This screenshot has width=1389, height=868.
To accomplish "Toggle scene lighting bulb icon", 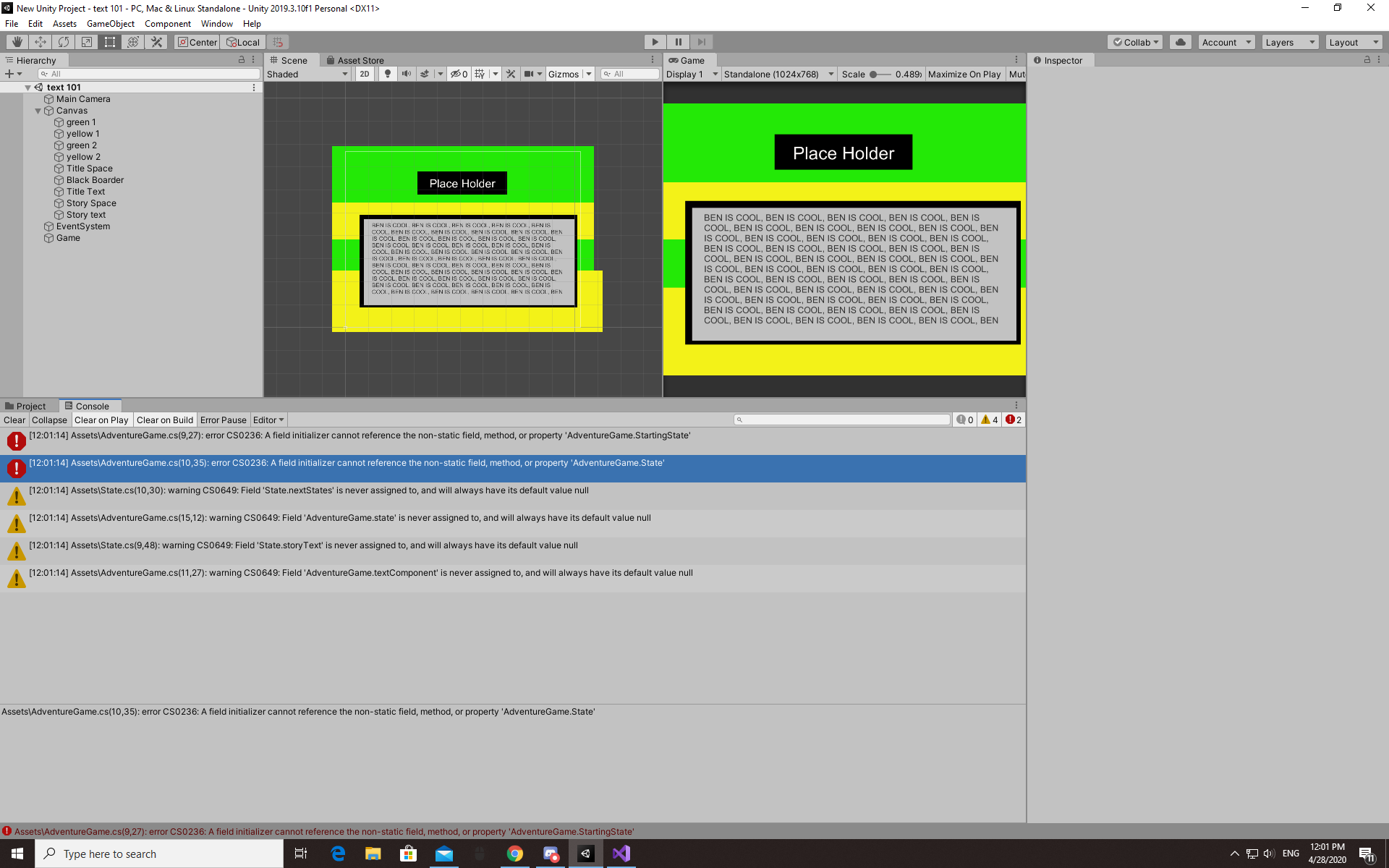I will click(x=388, y=74).
